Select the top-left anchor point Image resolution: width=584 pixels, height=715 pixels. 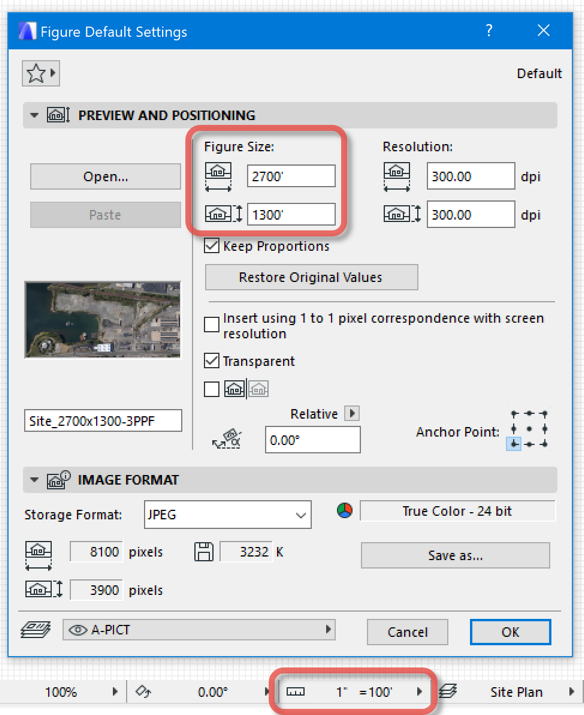514,414
